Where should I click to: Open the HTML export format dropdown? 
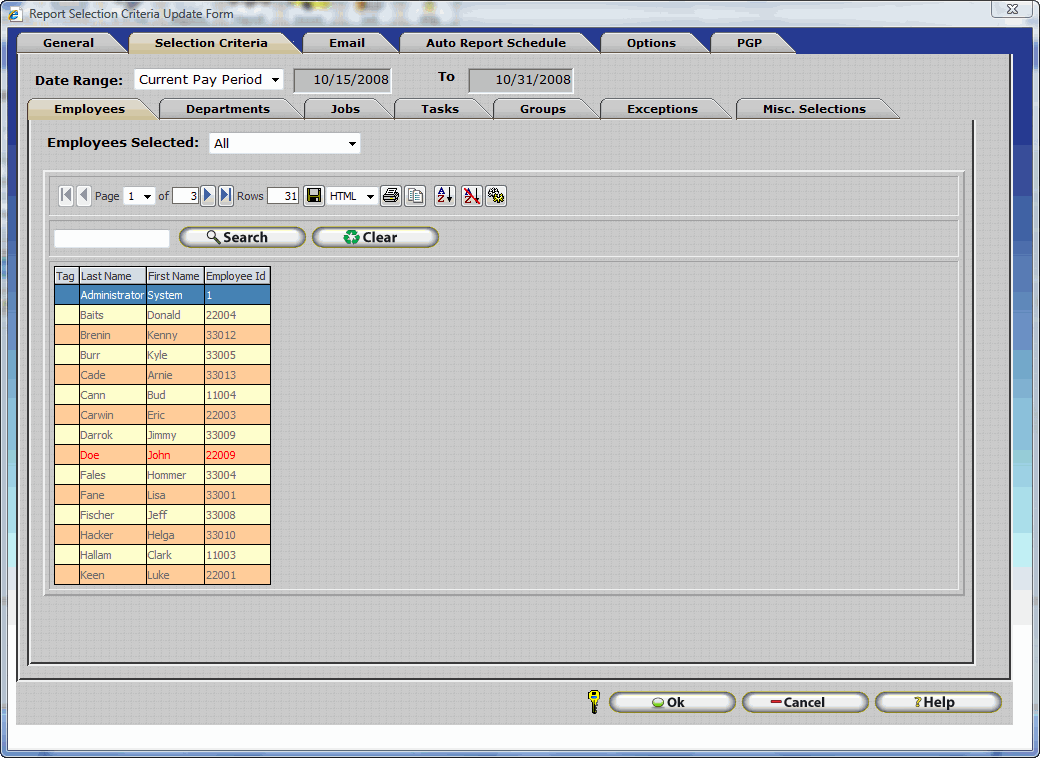point(353,196)
